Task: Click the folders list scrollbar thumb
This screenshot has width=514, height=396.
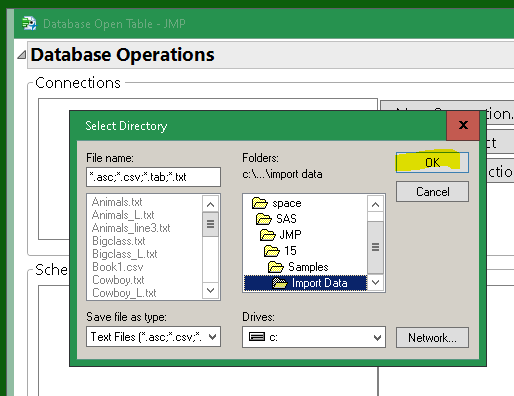Action: pyautogui.click(x=375, y=247)
